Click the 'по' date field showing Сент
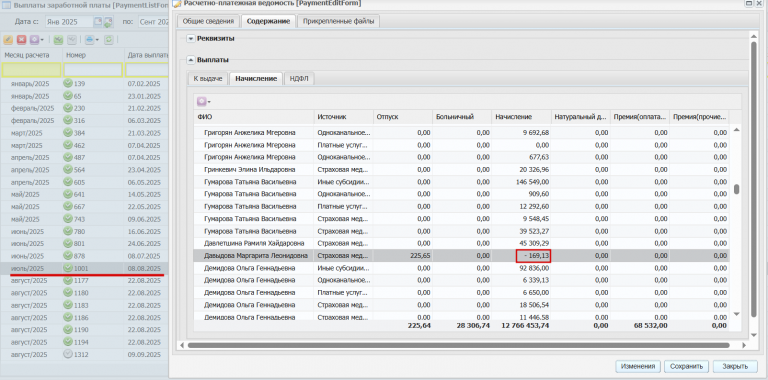The width and height of the screenshot is (768, 380). [x=153, y=22]
